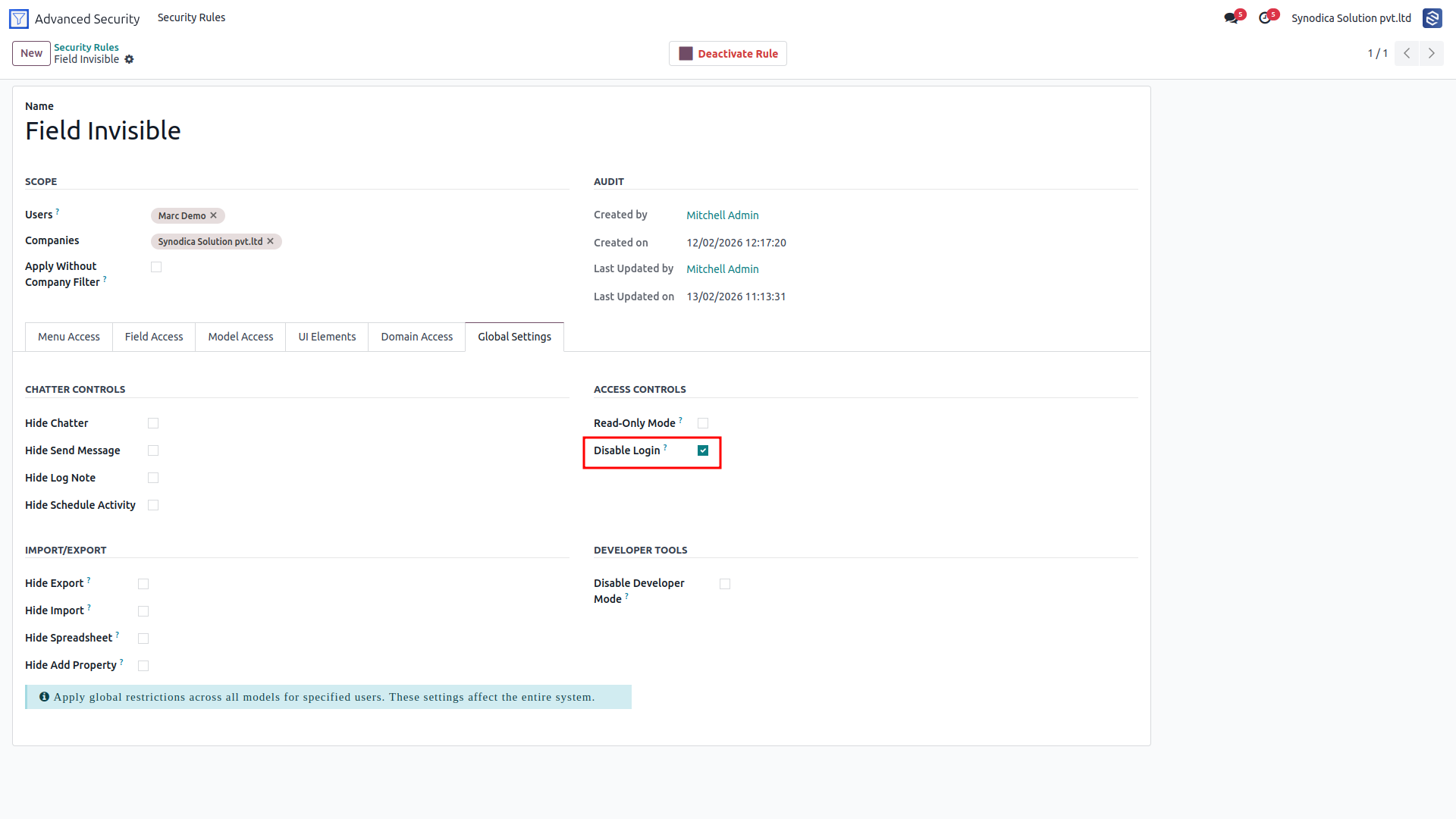Screen dimensions: 1456x819
Task: Go back via Security Rules breadcrumb
Action: tap(86, 47)
